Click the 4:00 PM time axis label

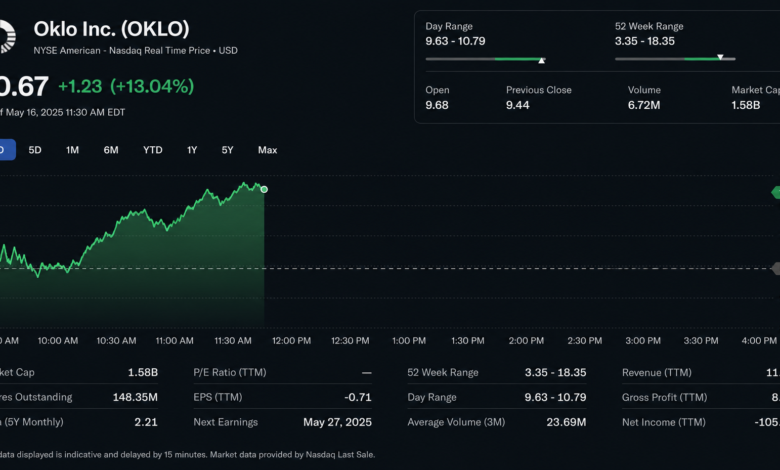[x=759, y=341]
